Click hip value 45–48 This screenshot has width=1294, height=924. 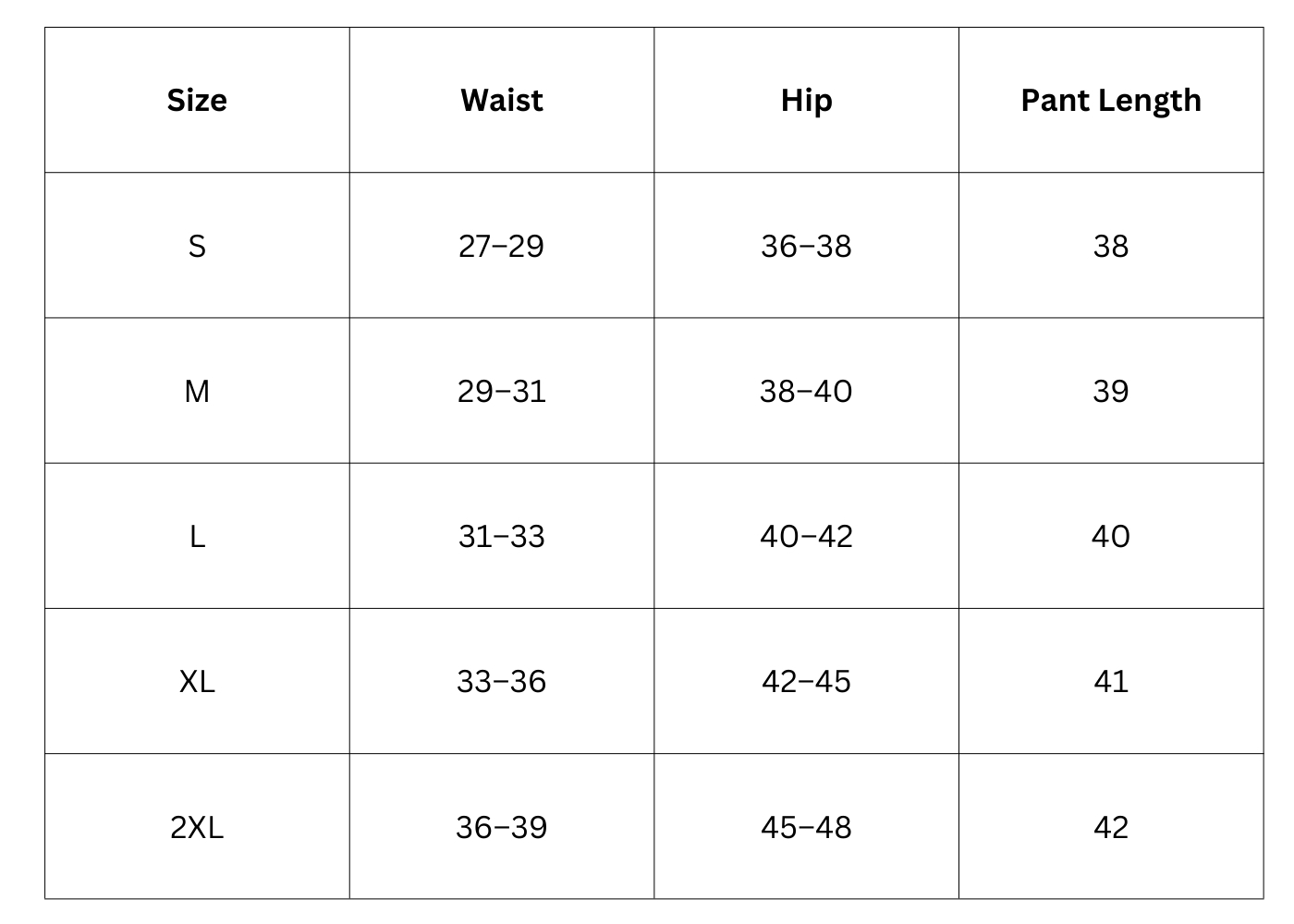806,827
